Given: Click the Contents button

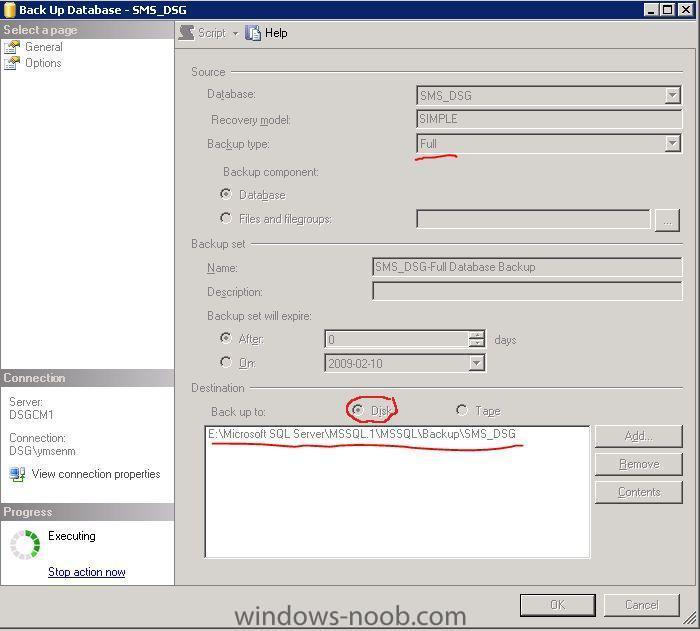Looking at the screenshot, I should click(638, 492).
